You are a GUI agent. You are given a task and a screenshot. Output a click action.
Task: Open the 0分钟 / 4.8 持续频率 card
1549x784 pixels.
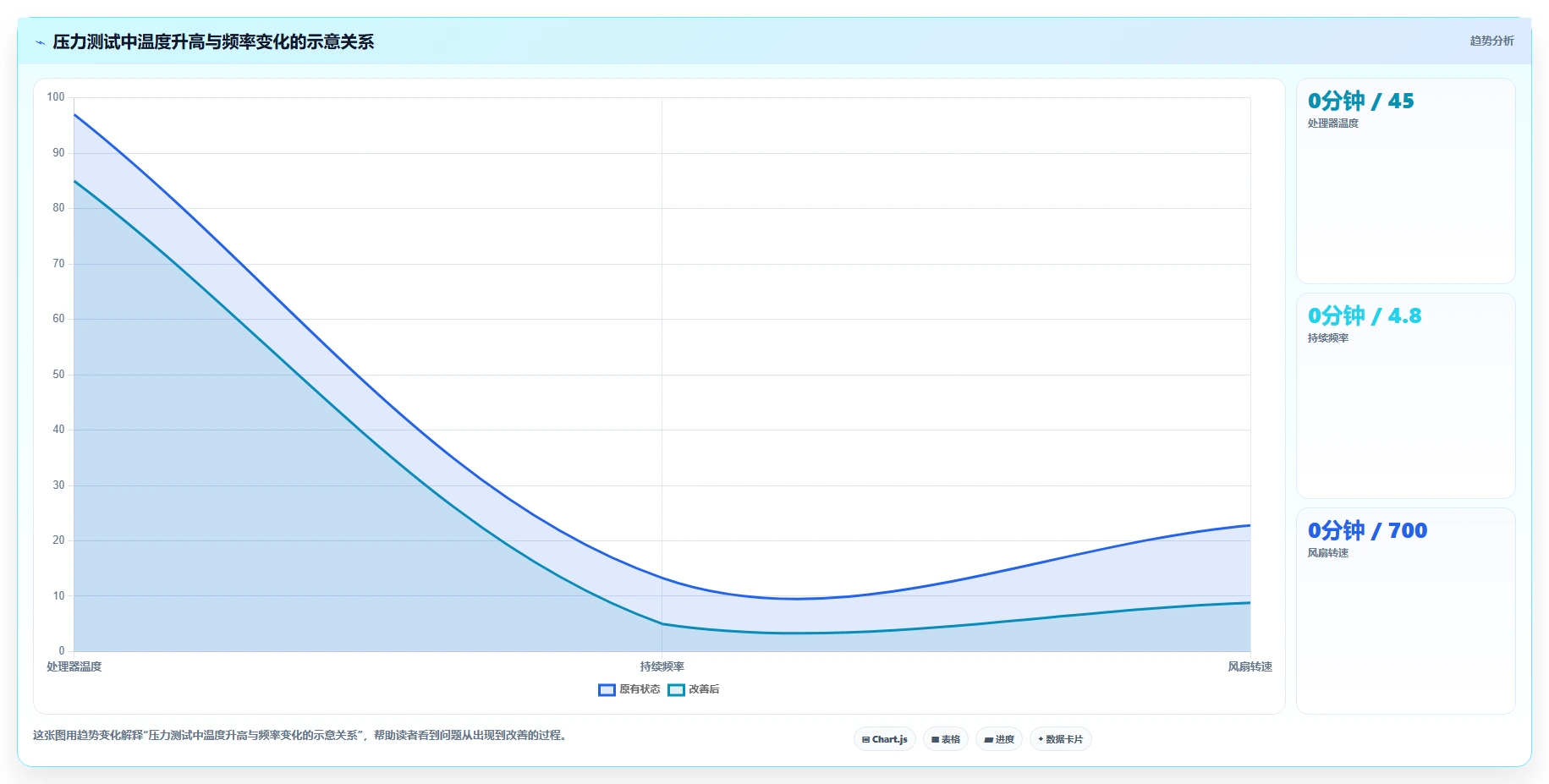tap(1405, 396)
